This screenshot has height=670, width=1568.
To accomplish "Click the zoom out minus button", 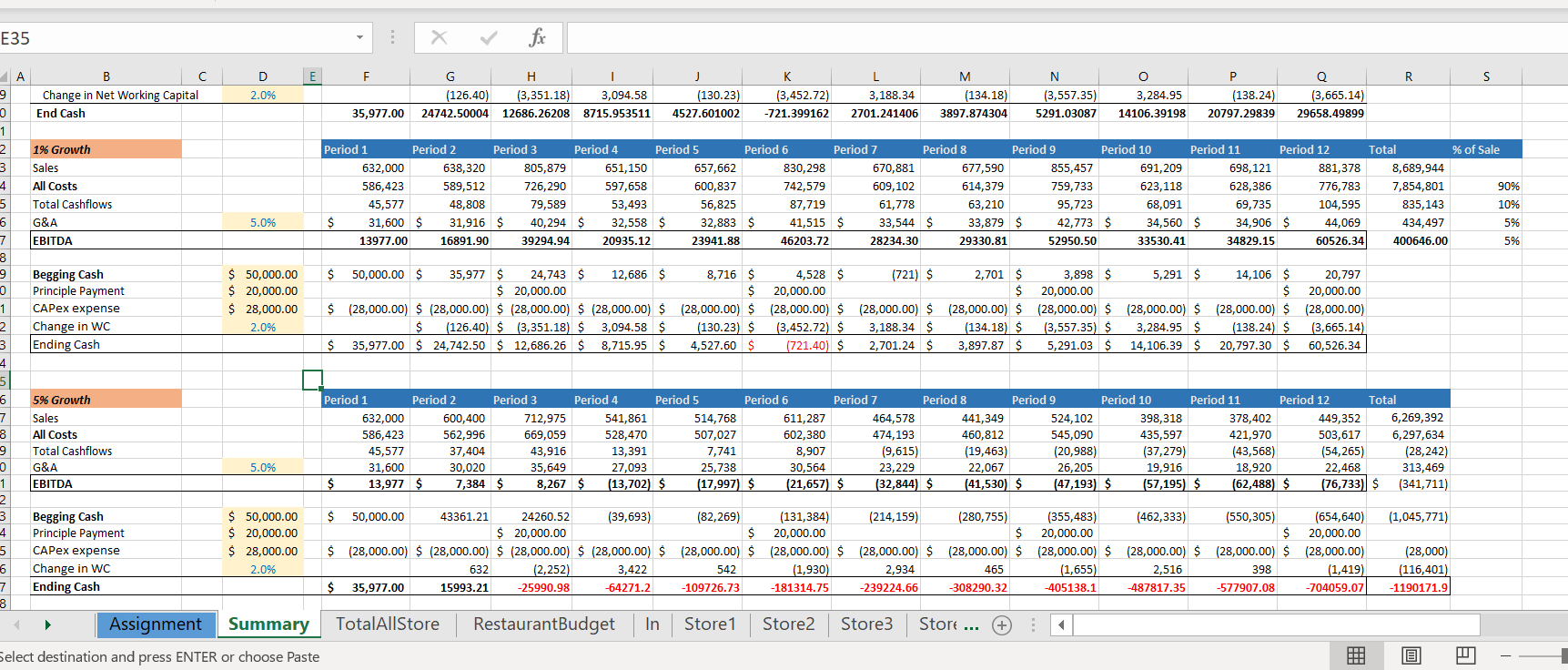I will point(1506,655).
